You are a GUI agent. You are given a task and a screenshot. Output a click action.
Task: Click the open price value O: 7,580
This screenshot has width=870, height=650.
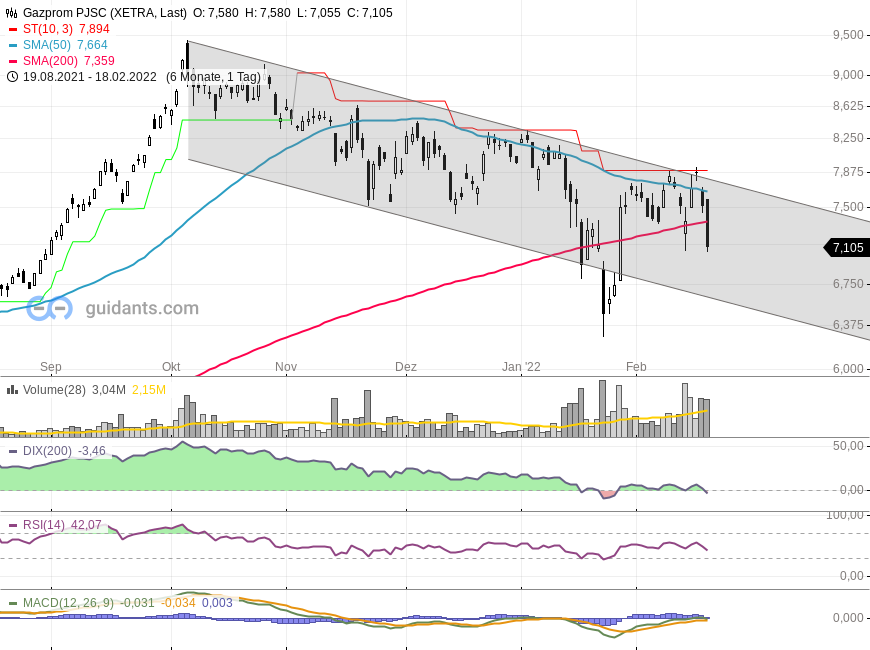tap(216, 13)
